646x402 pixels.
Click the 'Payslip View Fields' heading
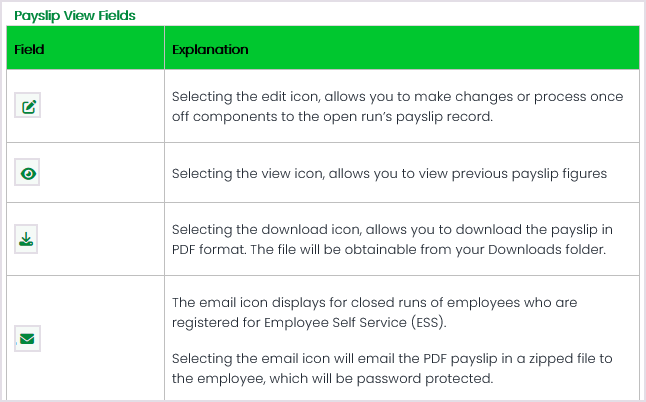tap(75, 16)
